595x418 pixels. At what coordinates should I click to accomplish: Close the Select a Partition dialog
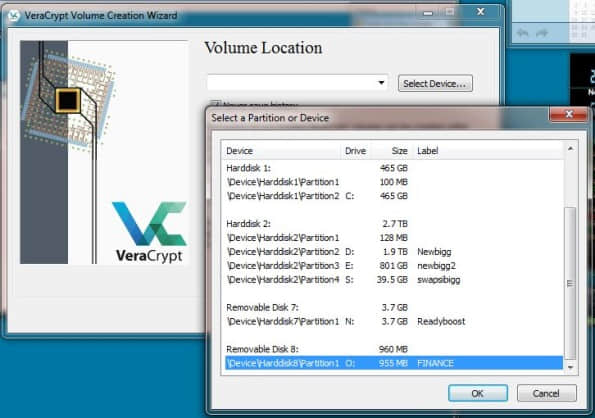568,114
